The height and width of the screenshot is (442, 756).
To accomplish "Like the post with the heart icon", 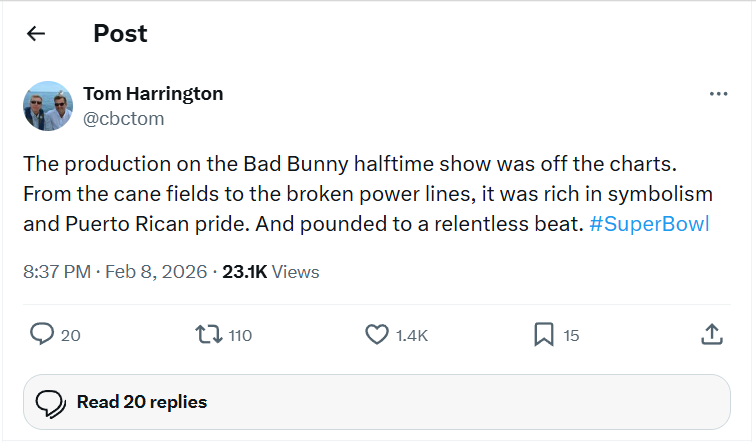I will (x=376, y=335).
